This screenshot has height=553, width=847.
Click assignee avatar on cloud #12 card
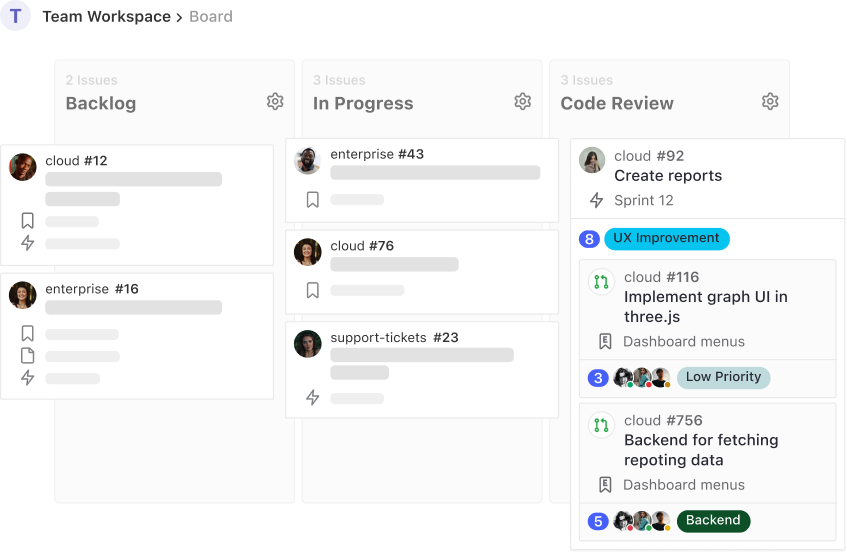[23, 167]
